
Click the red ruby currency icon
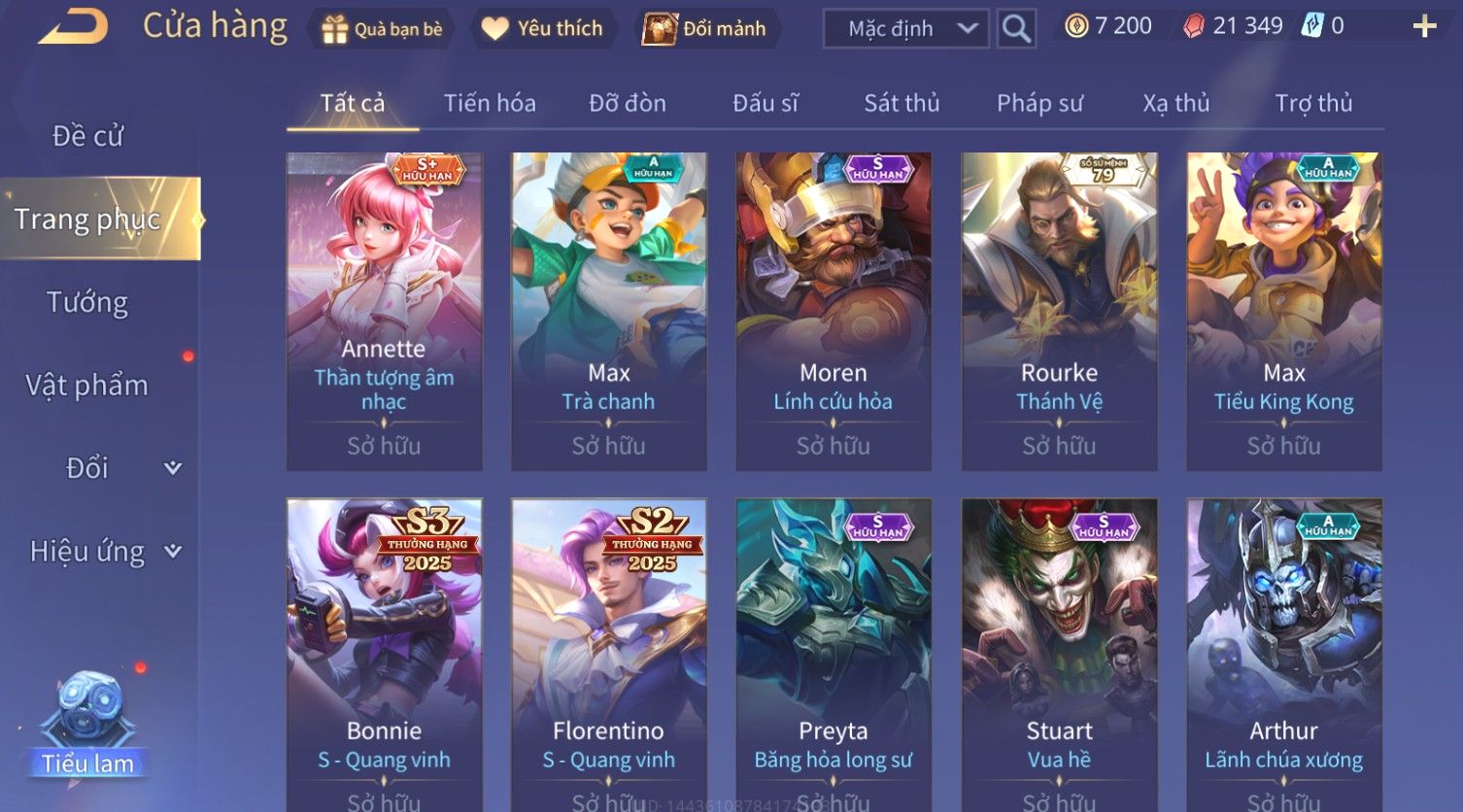1193,26
